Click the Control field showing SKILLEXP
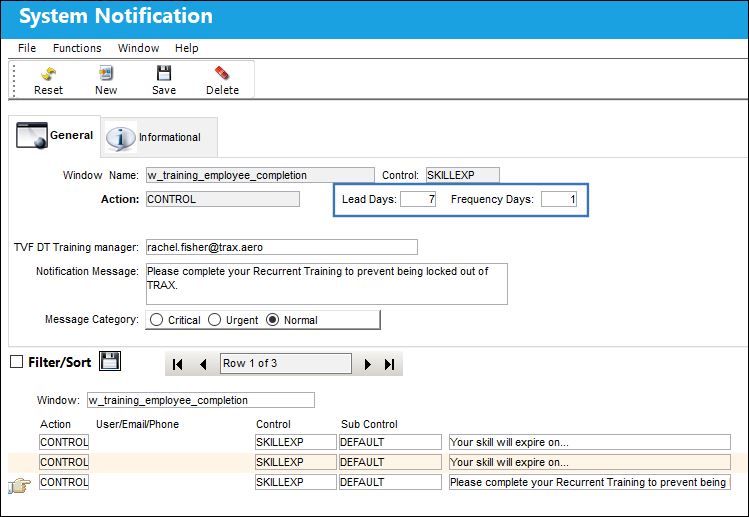The width and height of the screenshot is (749, 517). [x=463, y=175]
